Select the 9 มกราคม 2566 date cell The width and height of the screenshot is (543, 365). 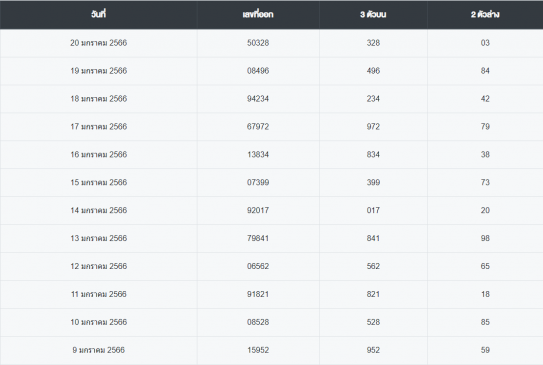point(99,350)
